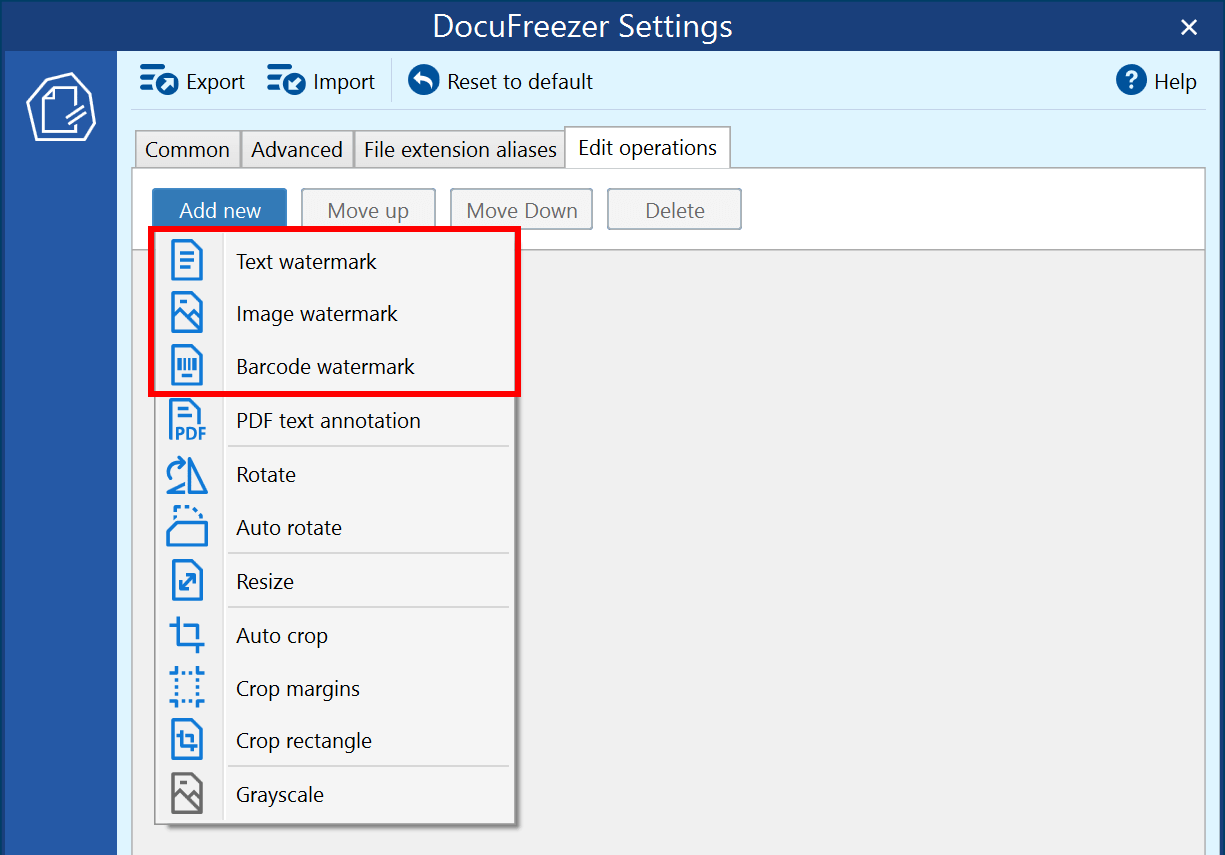Open the Advanced tab
Viewport: 1225px width, 855px height.
(297, 150)
